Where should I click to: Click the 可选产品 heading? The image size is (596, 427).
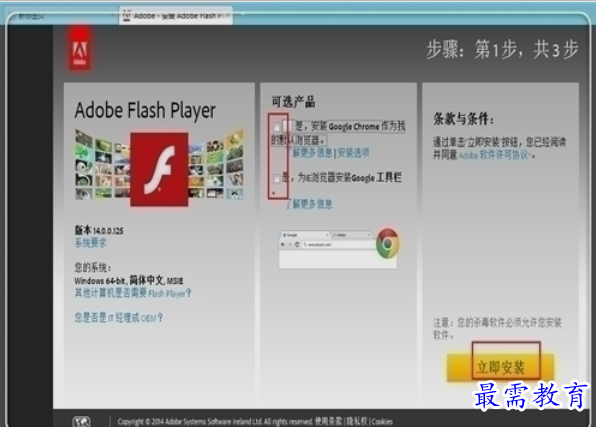coord(293,102)
